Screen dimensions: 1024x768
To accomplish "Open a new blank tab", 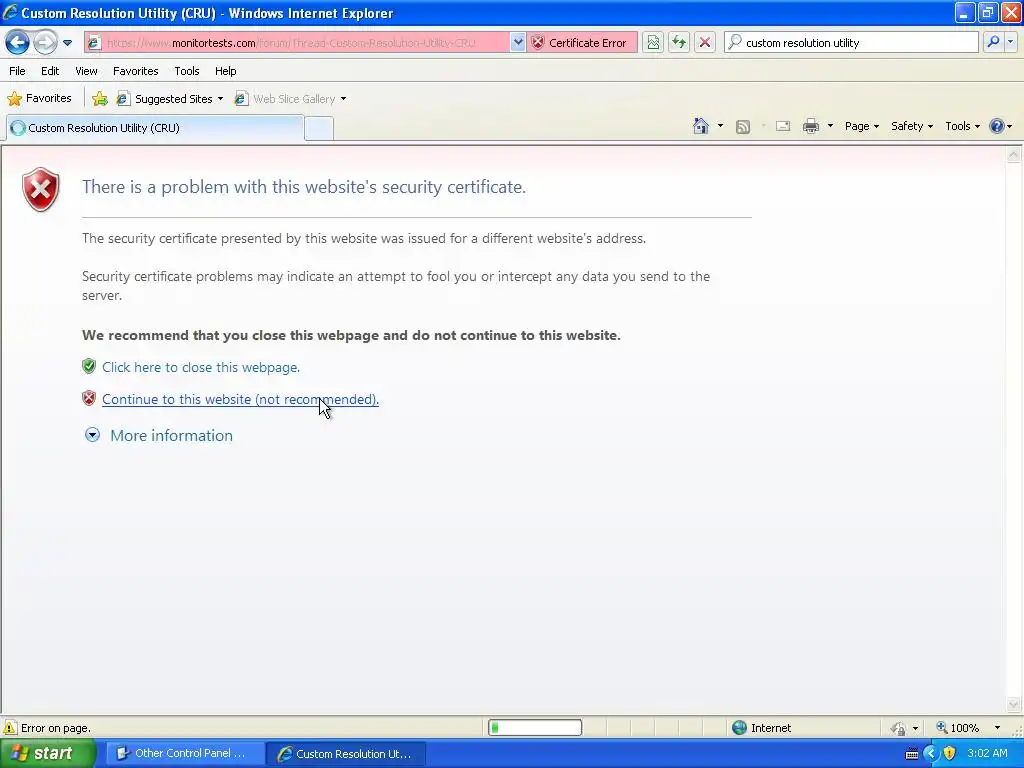I will [x=319, y=129].
